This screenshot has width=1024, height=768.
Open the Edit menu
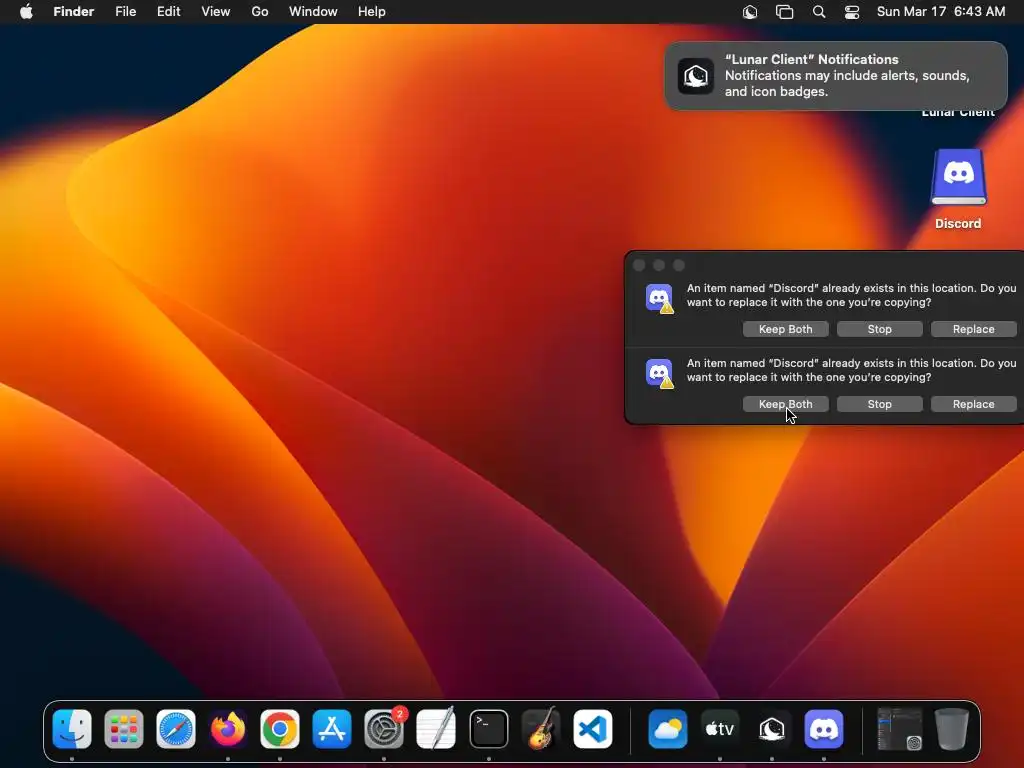coord(168,12)
